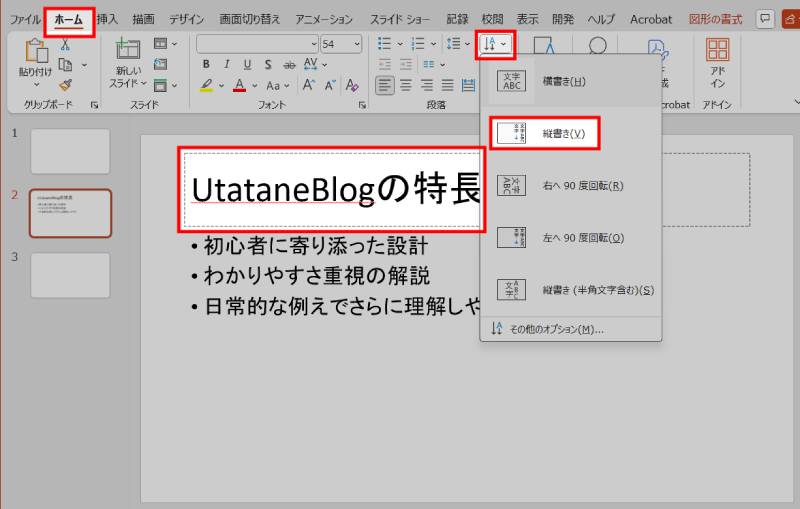
Task: Open the ファイル tab
Action: point(25,19)
